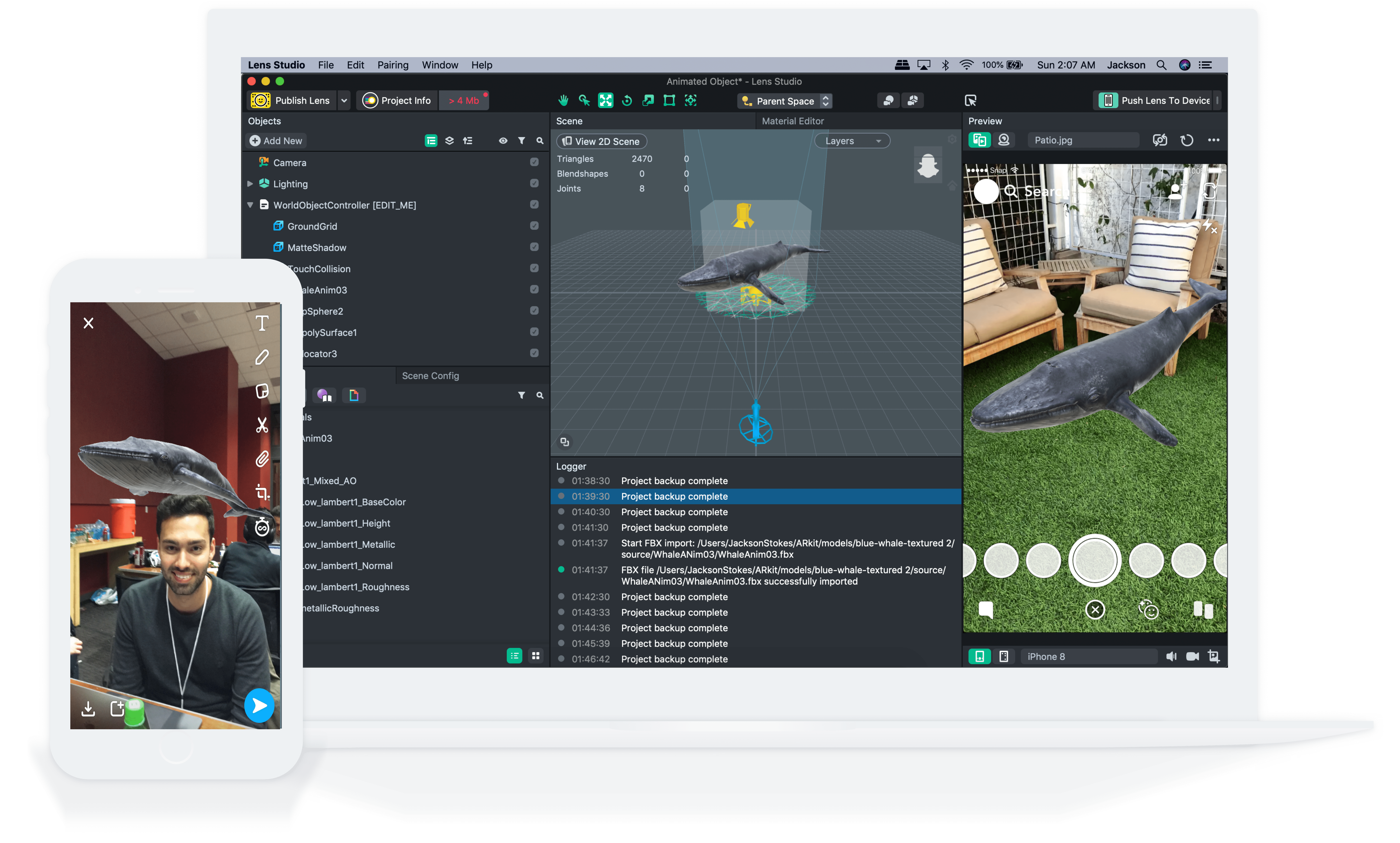Viewport: 1400px width, 843px height.
Task: Open the Layers dropdown in Scene
Action: tap(852, 141)
